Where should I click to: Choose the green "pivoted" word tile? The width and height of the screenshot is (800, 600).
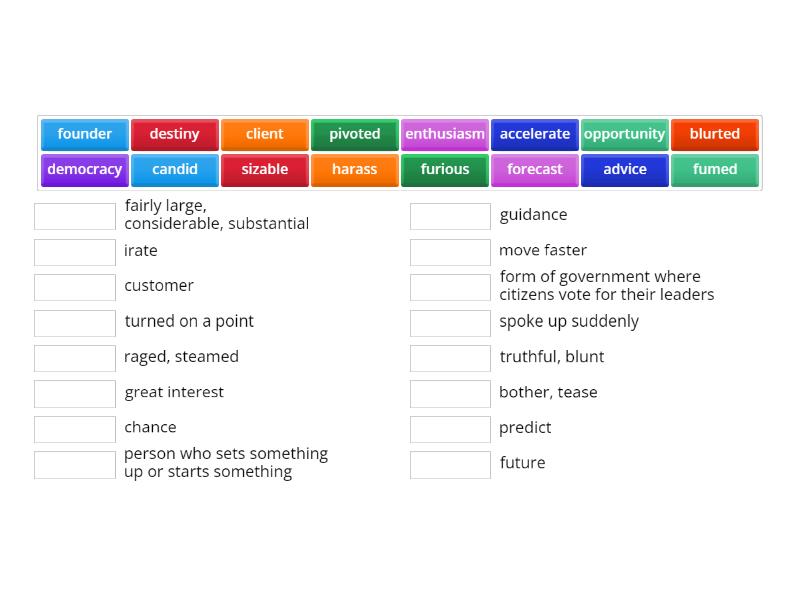[355, 134]
